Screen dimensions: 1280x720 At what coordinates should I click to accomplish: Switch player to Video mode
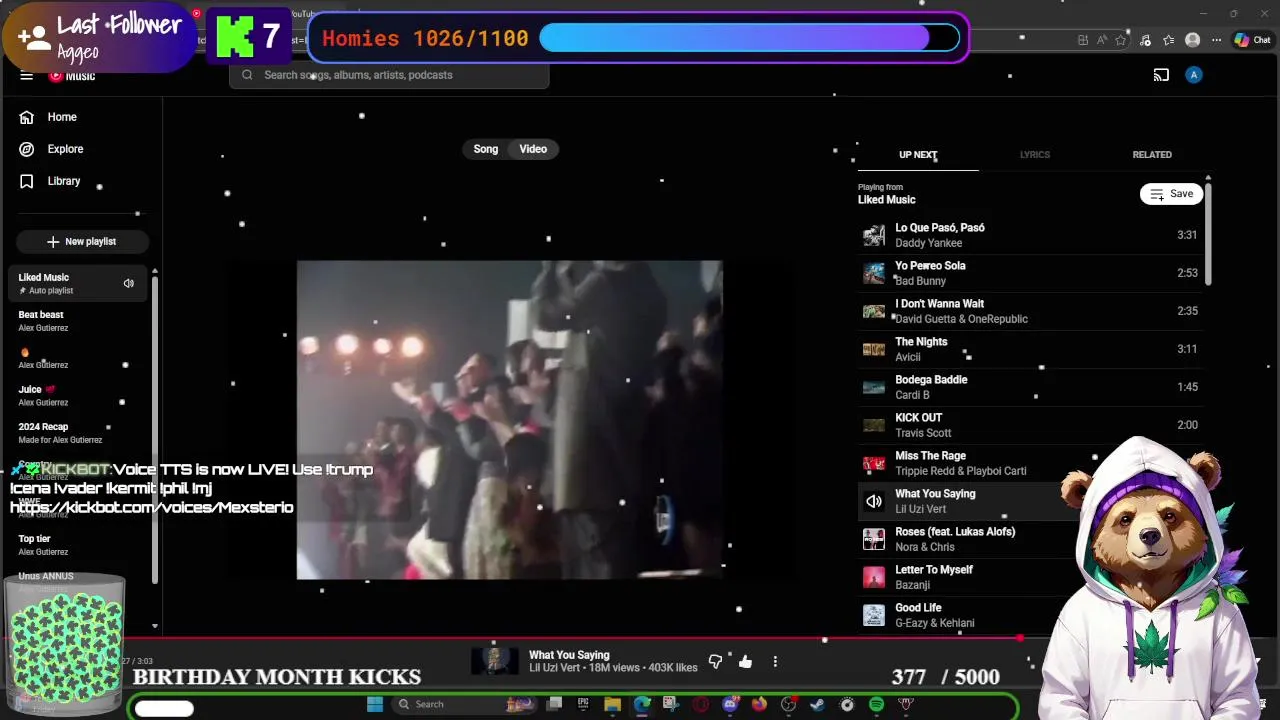click(533, 149)
